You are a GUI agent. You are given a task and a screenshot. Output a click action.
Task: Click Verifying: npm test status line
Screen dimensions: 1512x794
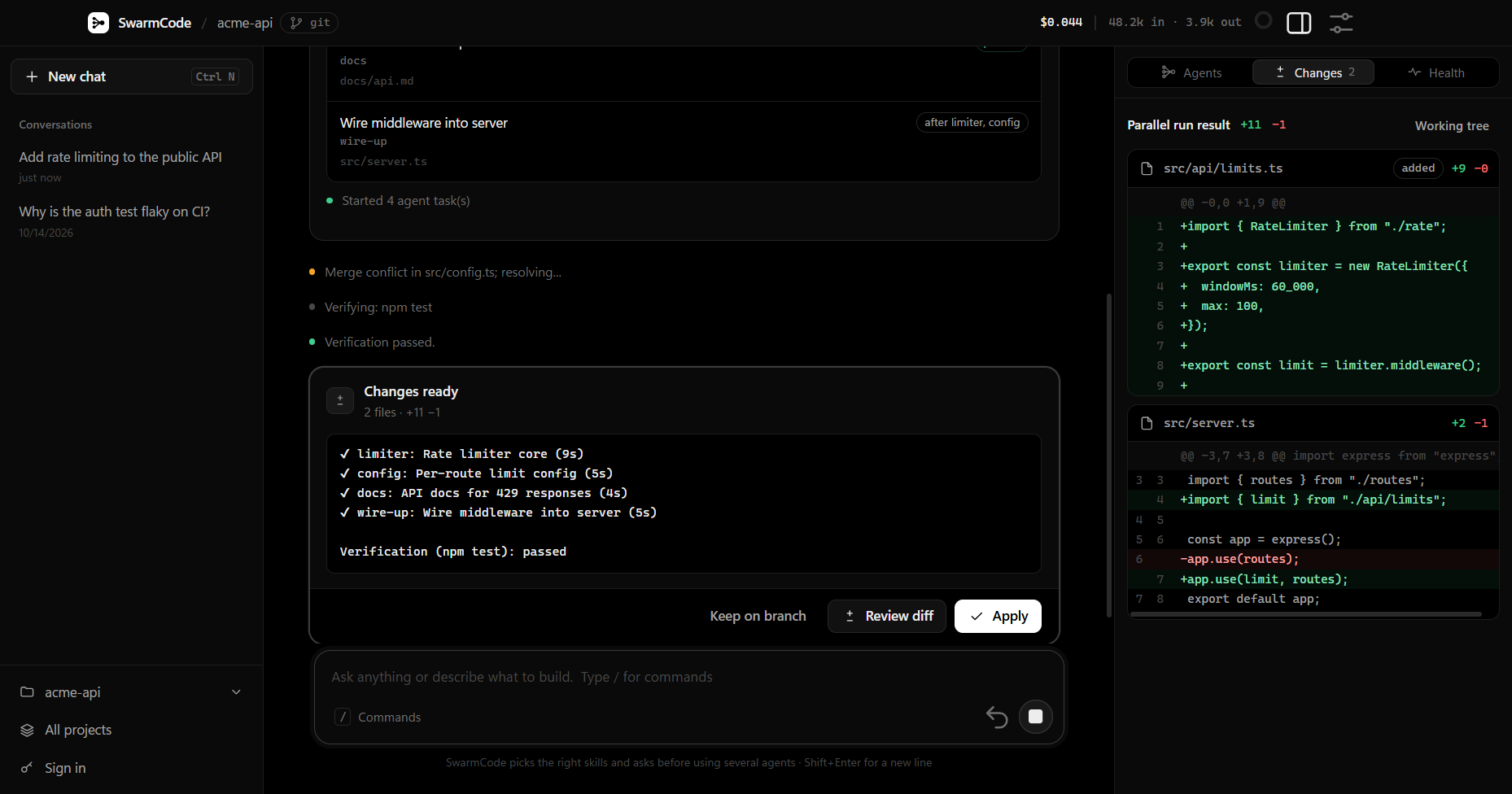pyautogui.click(x=378, y=307)
